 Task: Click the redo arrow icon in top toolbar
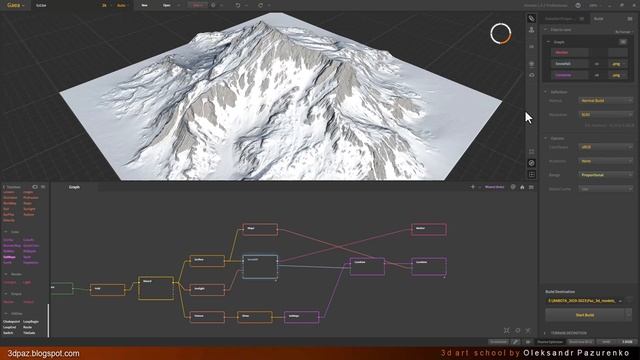point(260,5)
